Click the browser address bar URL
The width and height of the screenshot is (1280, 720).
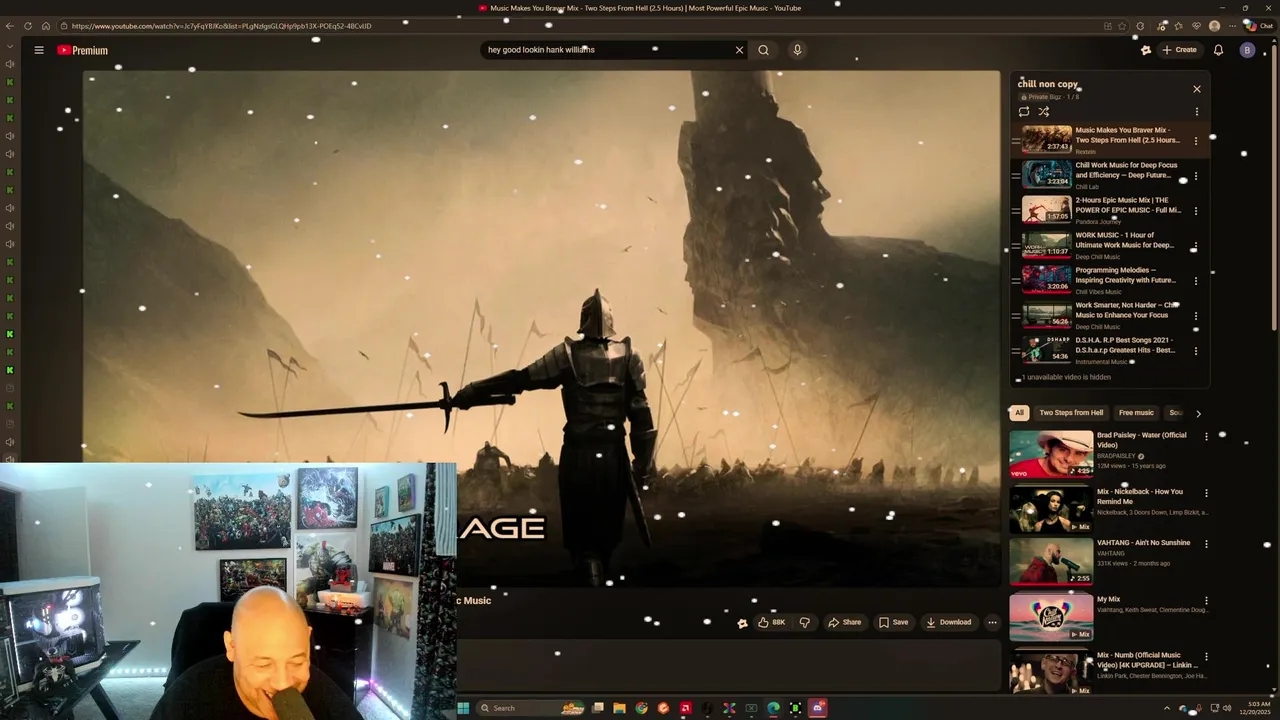(x=221, y=26)
